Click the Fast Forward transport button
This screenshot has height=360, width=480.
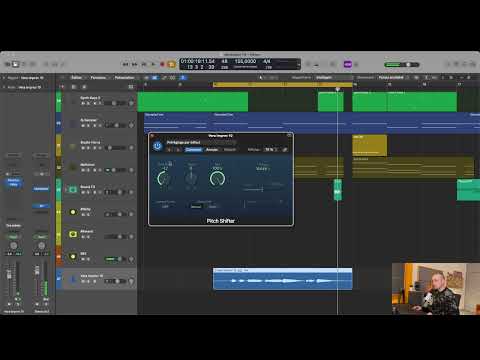(135, 64)
